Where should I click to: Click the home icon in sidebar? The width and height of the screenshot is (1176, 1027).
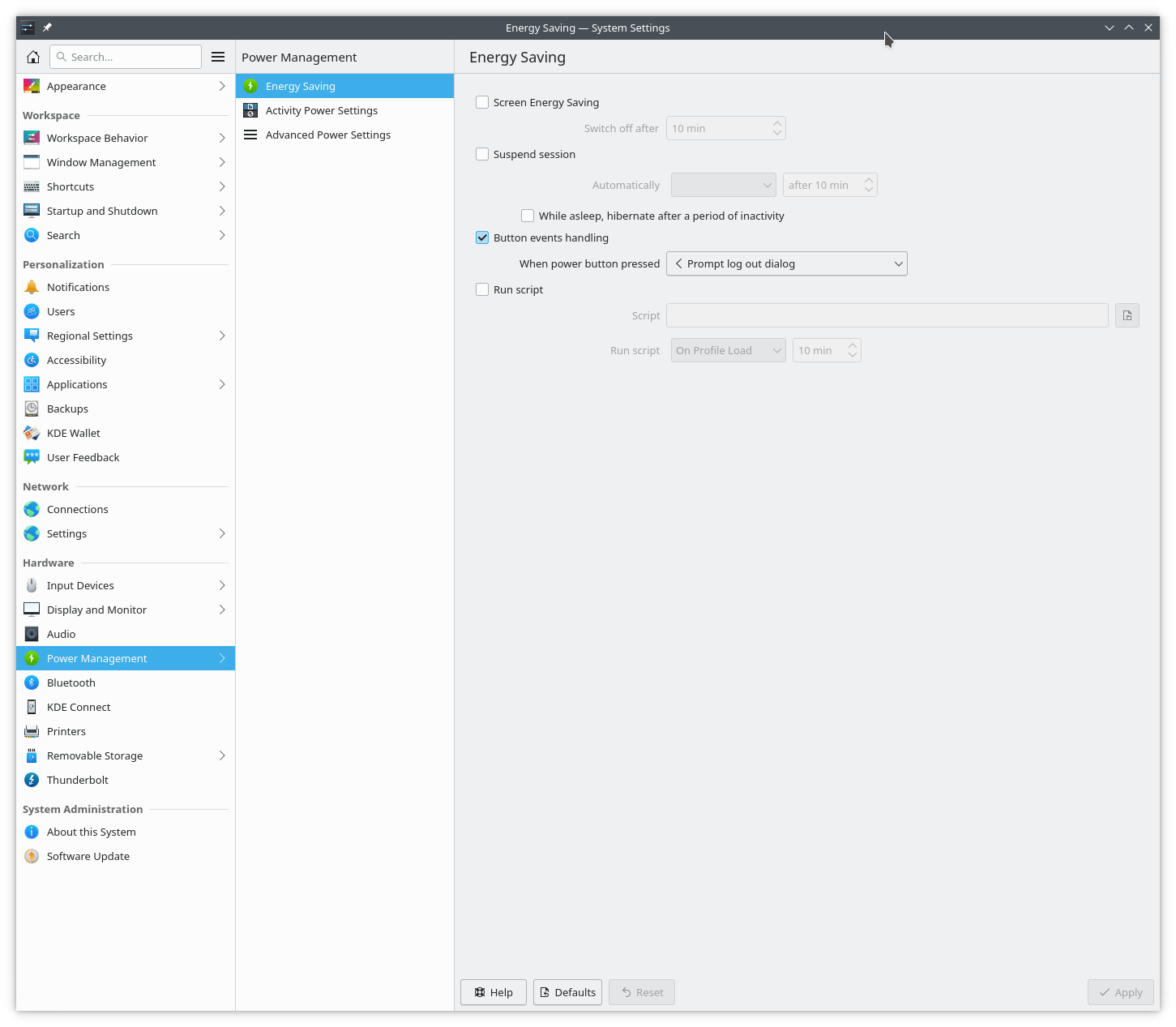[33, 57]
